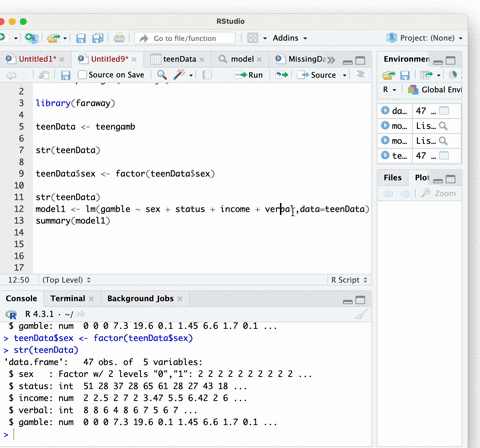This screenshot has width=480, height=448.
Task: Maximize the Console pane
Action: tap(360, 300)
